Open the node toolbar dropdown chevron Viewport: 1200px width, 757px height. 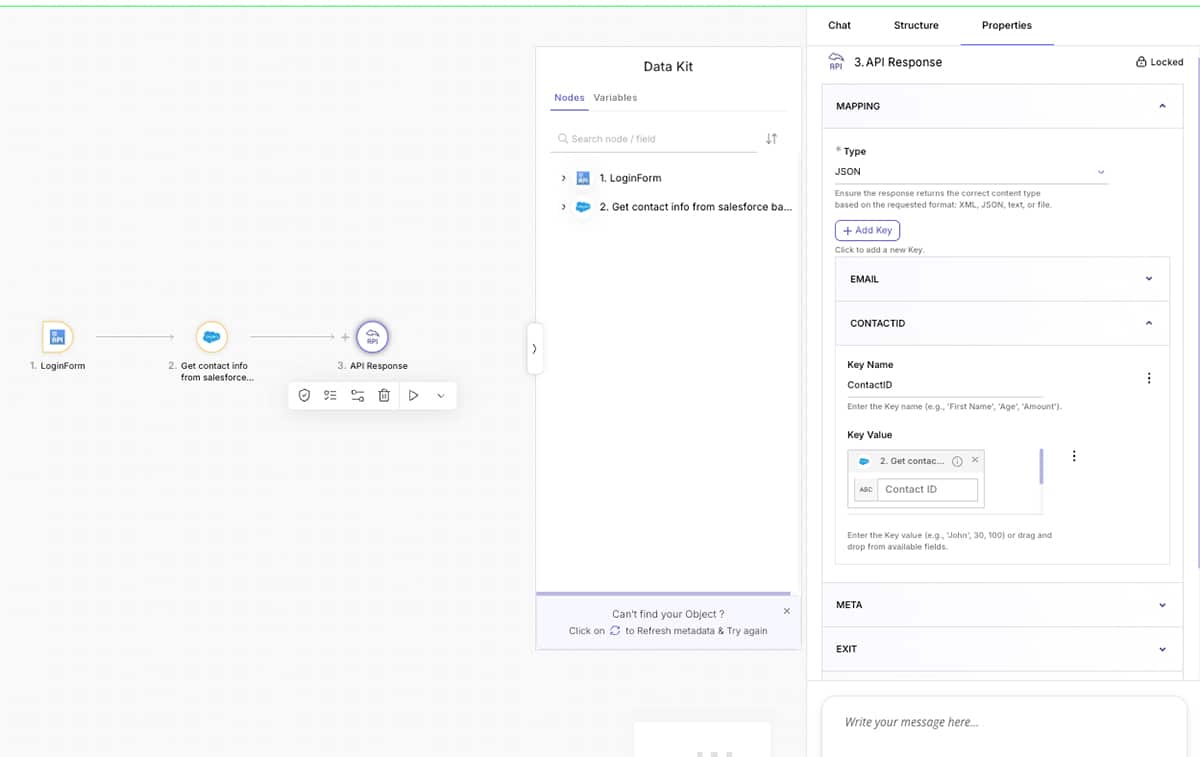click(x=441, y=396)
